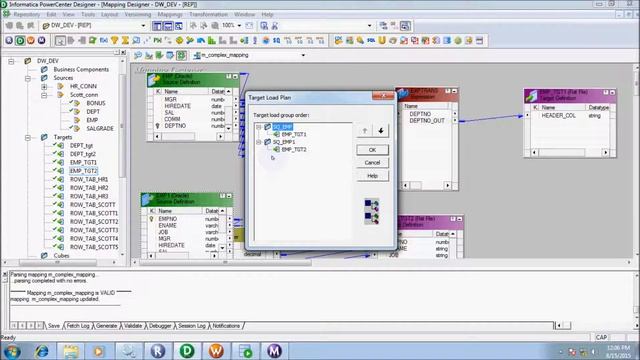Open Source Analyzer tool icon above workspace
This screenshot has height=360, width=640.
138,55
